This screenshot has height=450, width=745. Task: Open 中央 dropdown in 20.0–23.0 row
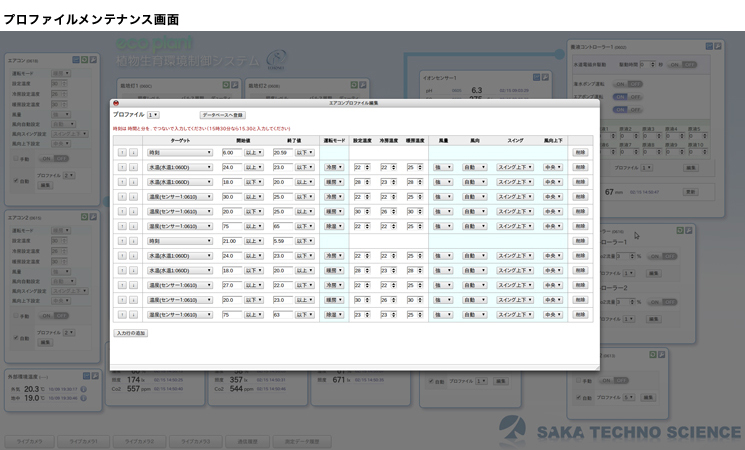pos(553,300)
